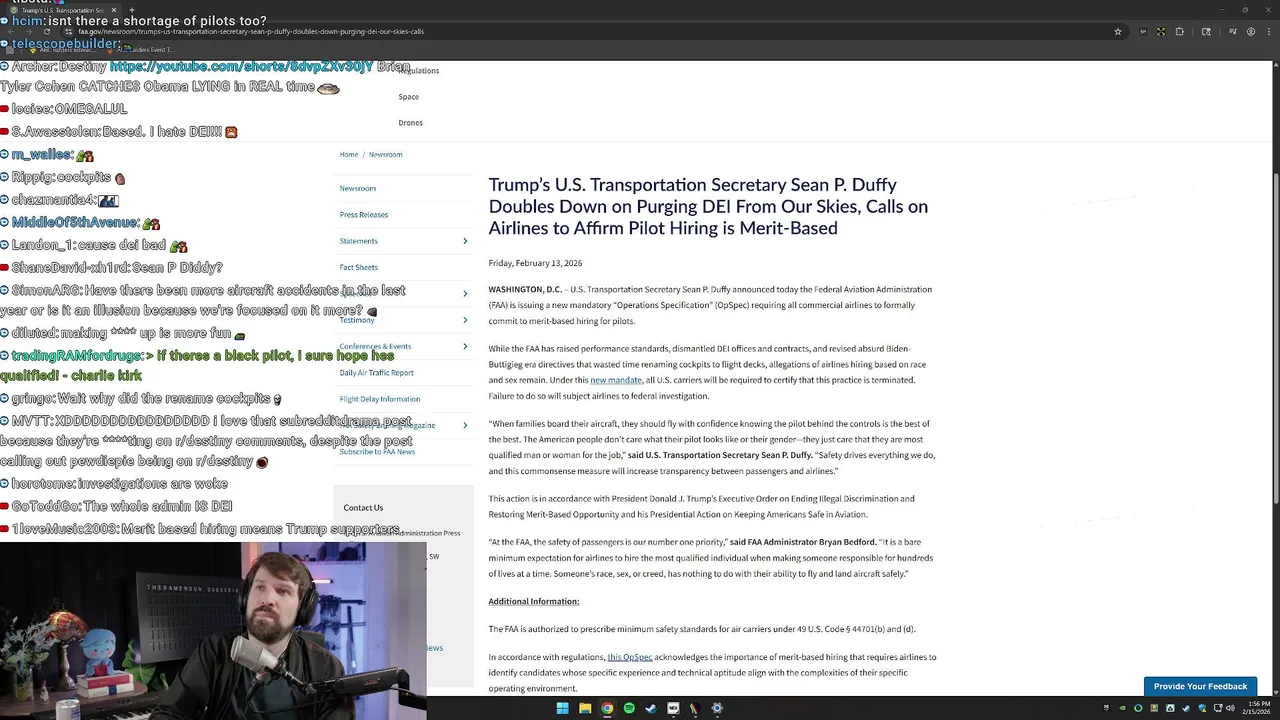Expand the Testimony sidebar section

click(465, 320)
